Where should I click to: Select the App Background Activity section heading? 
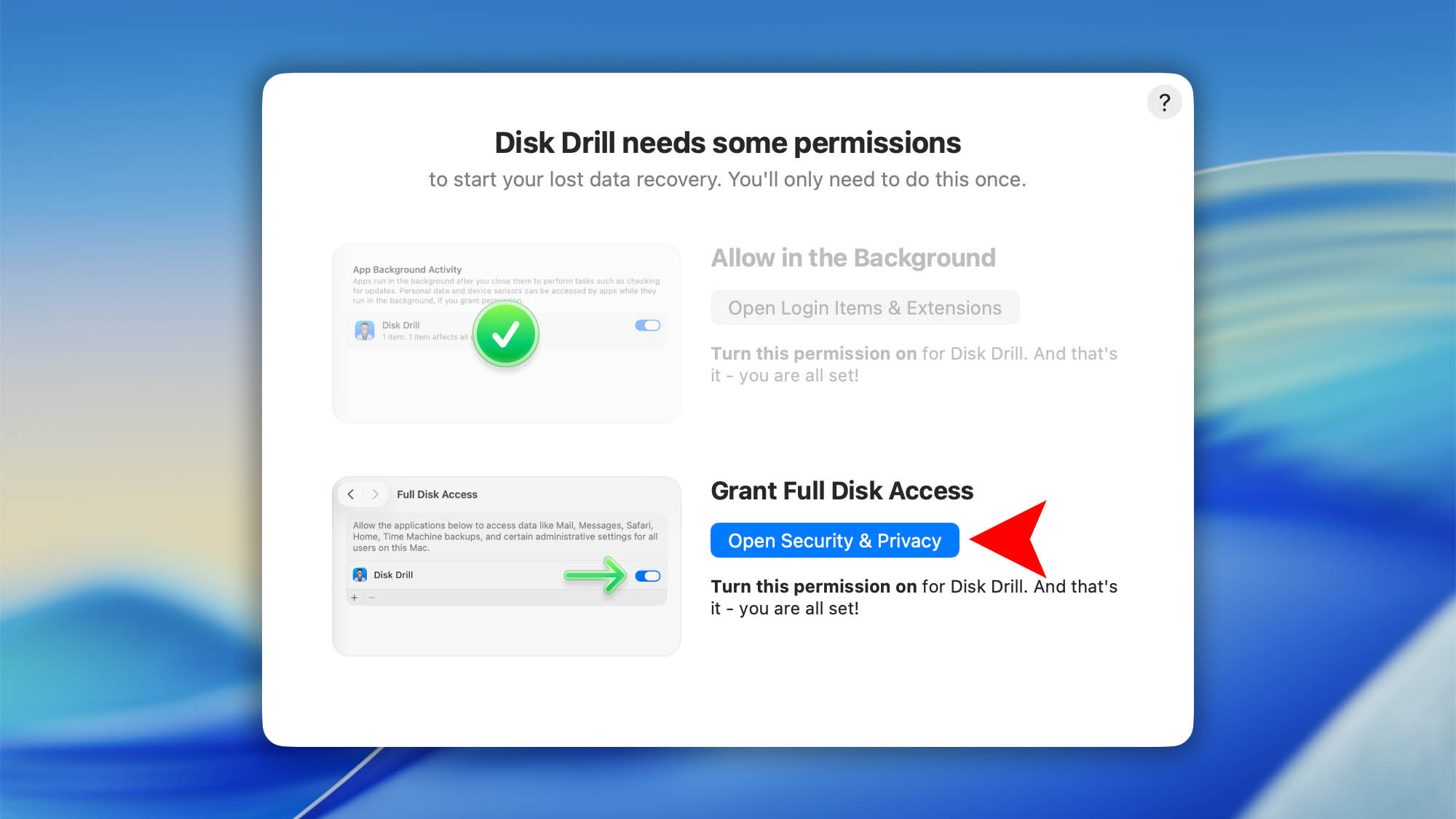tap(408, 269)
